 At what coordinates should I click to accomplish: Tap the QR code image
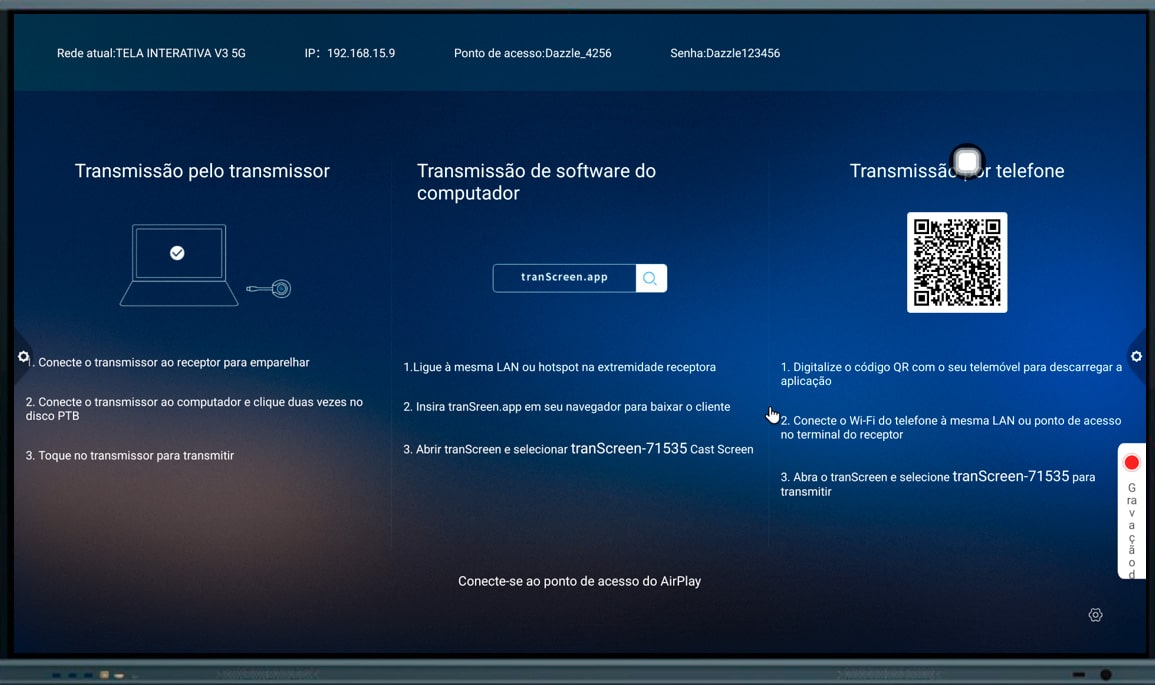956,262
